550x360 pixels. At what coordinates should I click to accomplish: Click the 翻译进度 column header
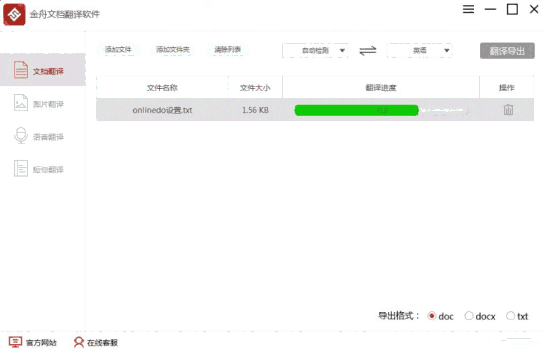(381, 88)
